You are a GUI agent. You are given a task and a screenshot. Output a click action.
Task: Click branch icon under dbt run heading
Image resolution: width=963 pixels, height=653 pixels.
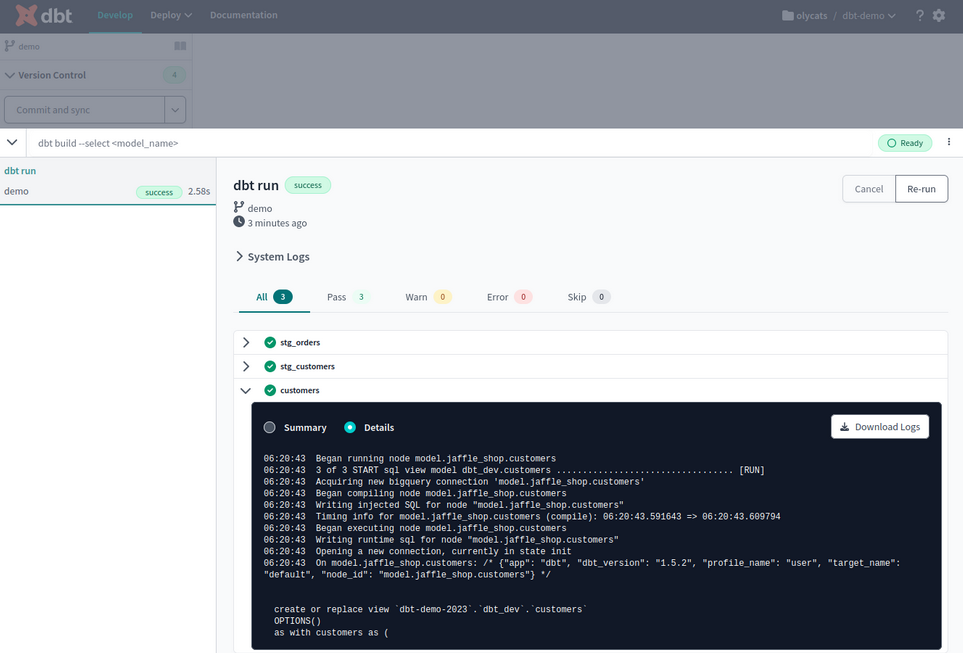pyautogui.click(x=239, y=207)
